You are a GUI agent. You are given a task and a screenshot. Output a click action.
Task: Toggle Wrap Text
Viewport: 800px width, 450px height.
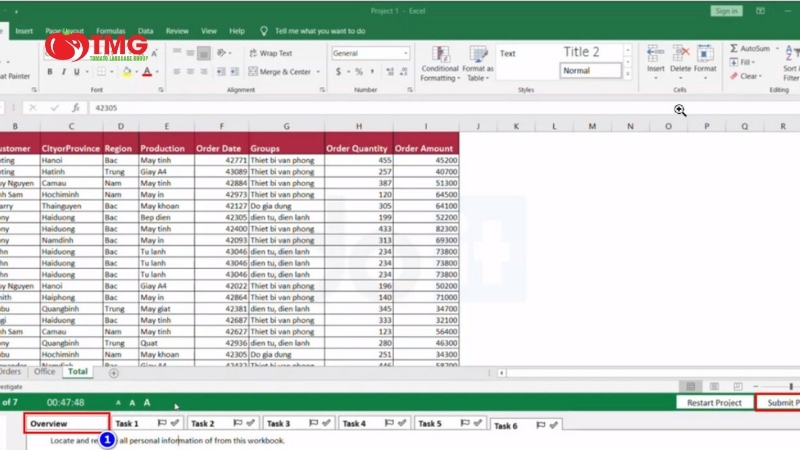(271, 53)
